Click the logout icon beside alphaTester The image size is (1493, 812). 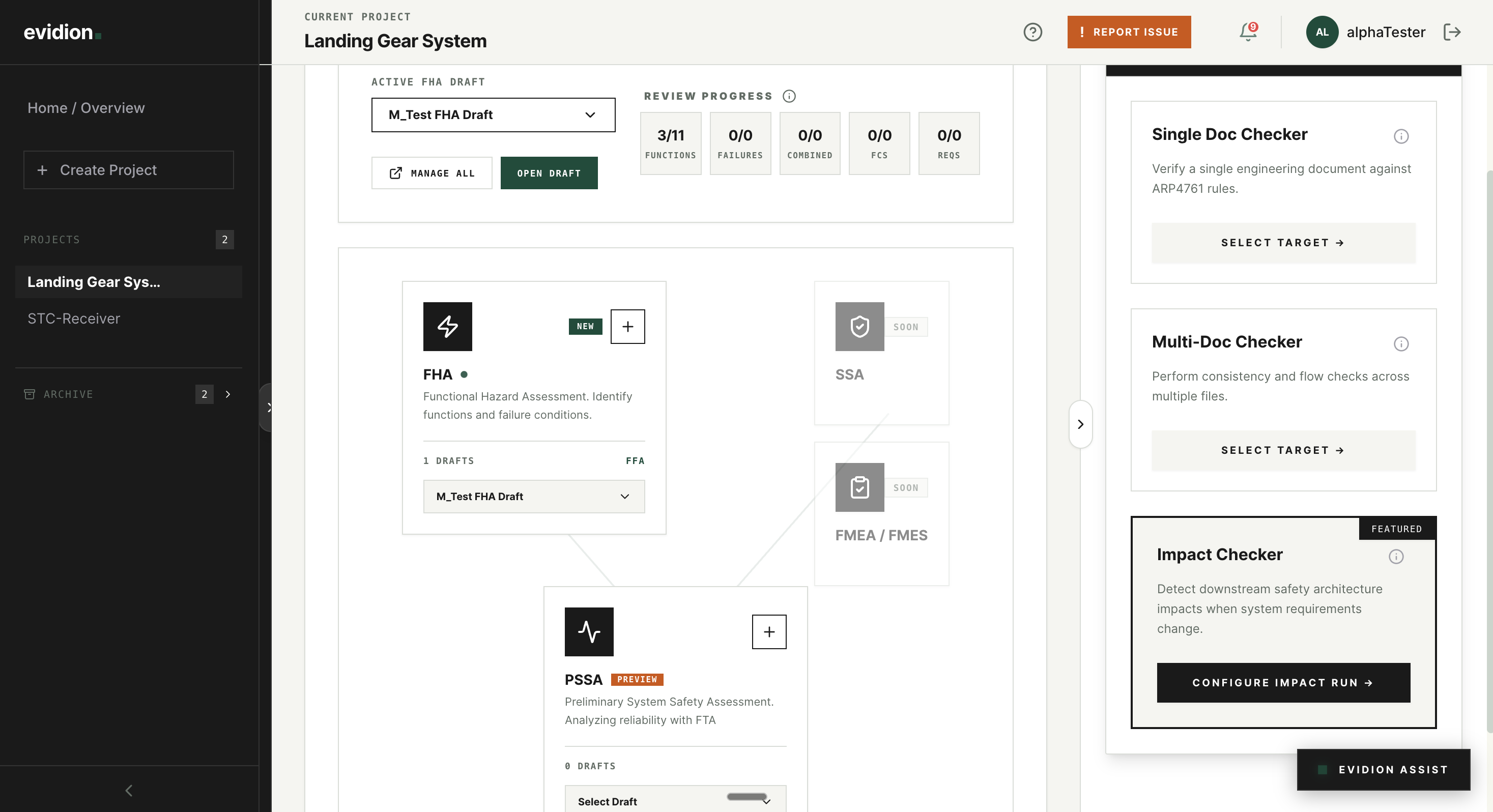click(1451, 32)
